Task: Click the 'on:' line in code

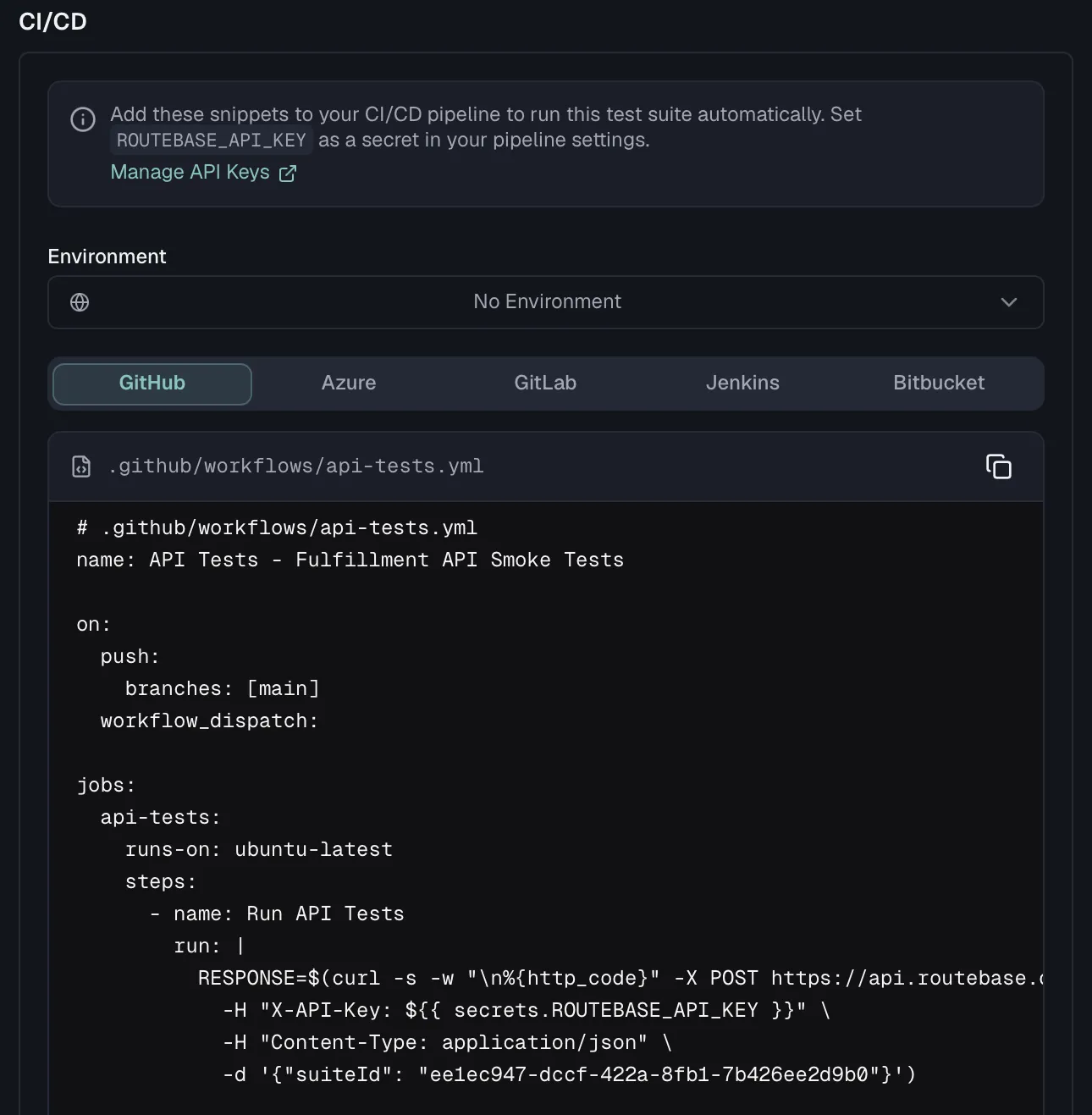Action: point(94,625)
